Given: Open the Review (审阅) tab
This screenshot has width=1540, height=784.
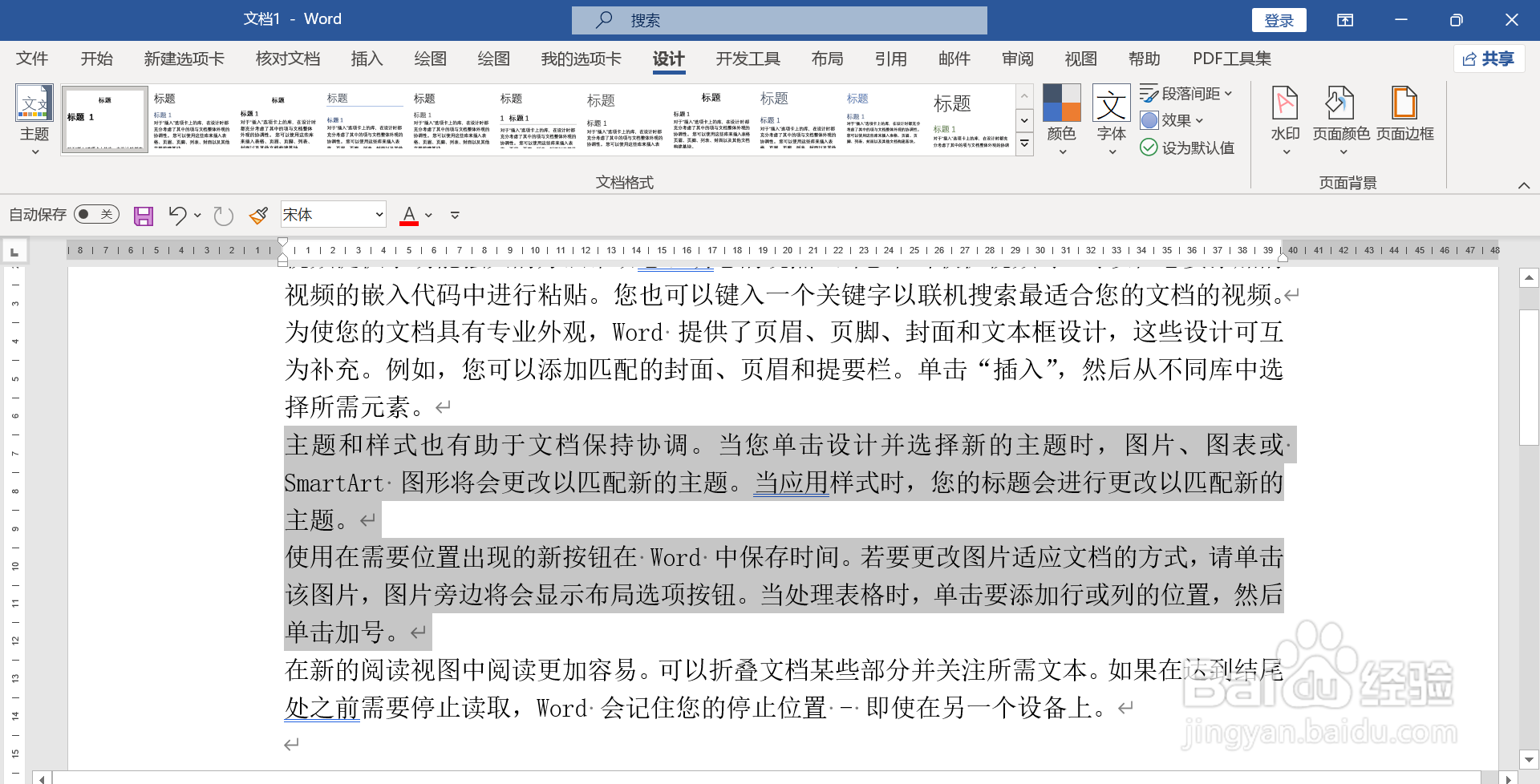Looking at the screenshot, I should (x=1017, y=59).
